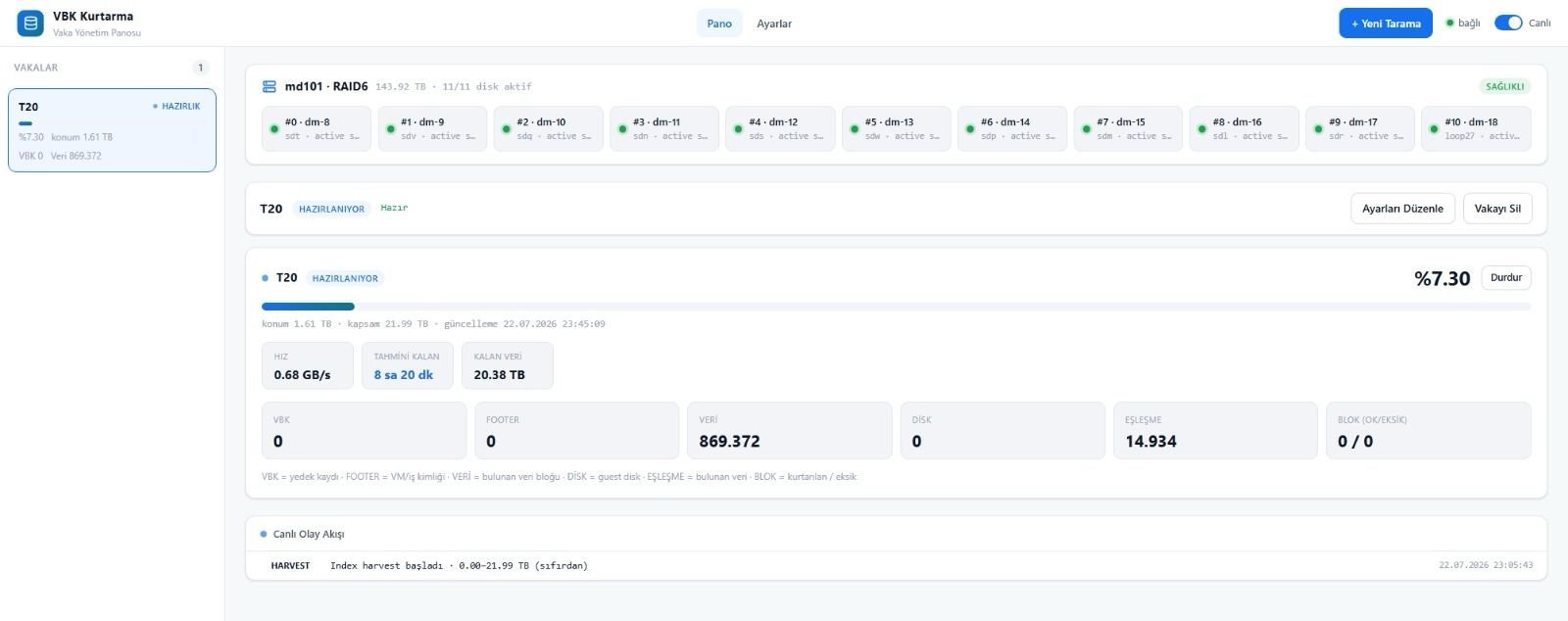Start a new scan with Yeni Tarama
The image size is (1568, 621).
coord(1386,24)
